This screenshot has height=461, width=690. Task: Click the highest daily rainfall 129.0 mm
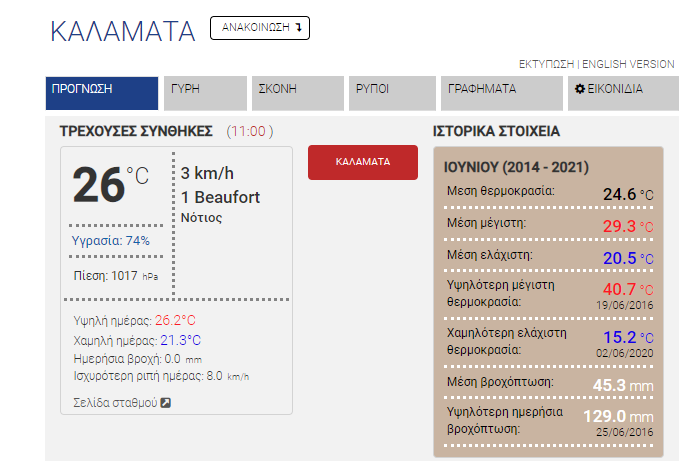(618, 416)
